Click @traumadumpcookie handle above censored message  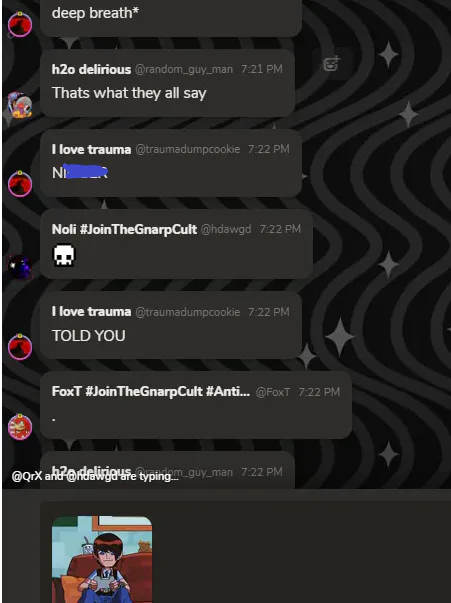click(x=188, y=149)
